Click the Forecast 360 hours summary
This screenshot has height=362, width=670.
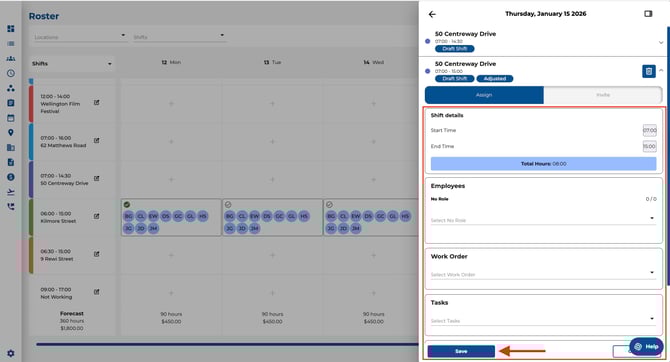click(x=72, y=321)
